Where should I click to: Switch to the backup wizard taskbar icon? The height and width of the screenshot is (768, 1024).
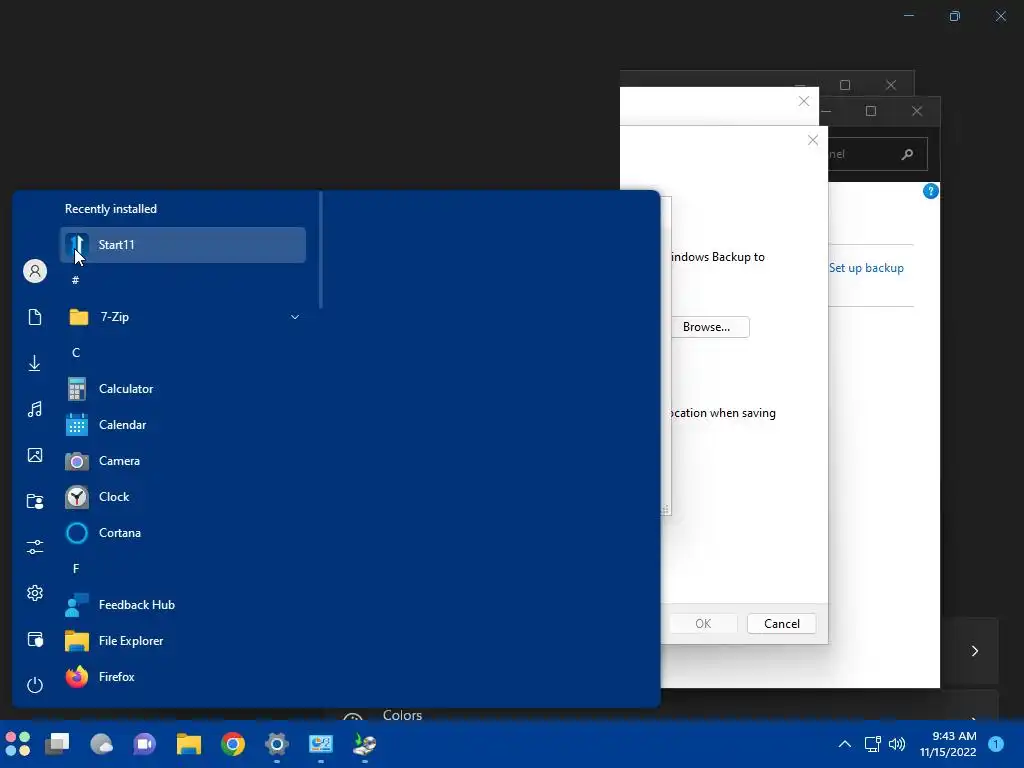click(364, 744)
